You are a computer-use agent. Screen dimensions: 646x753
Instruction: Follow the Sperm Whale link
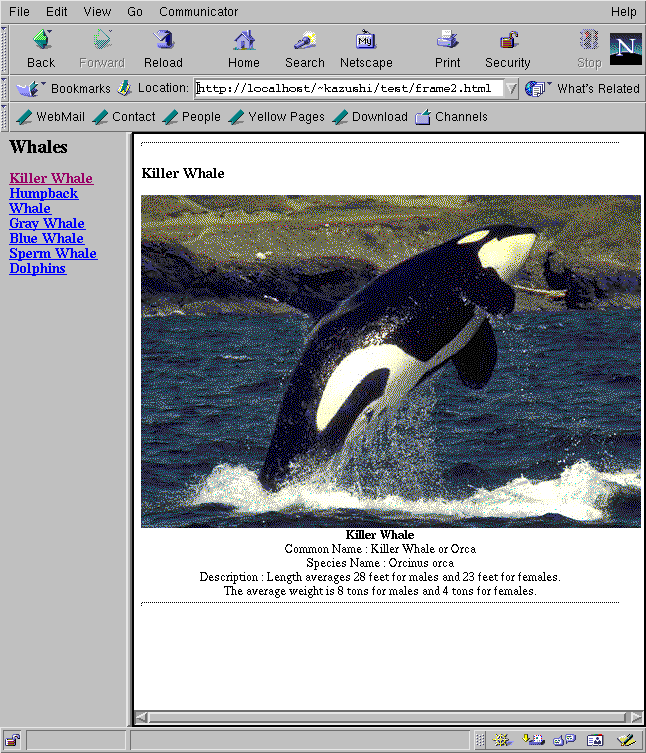(x=53, y=253)
